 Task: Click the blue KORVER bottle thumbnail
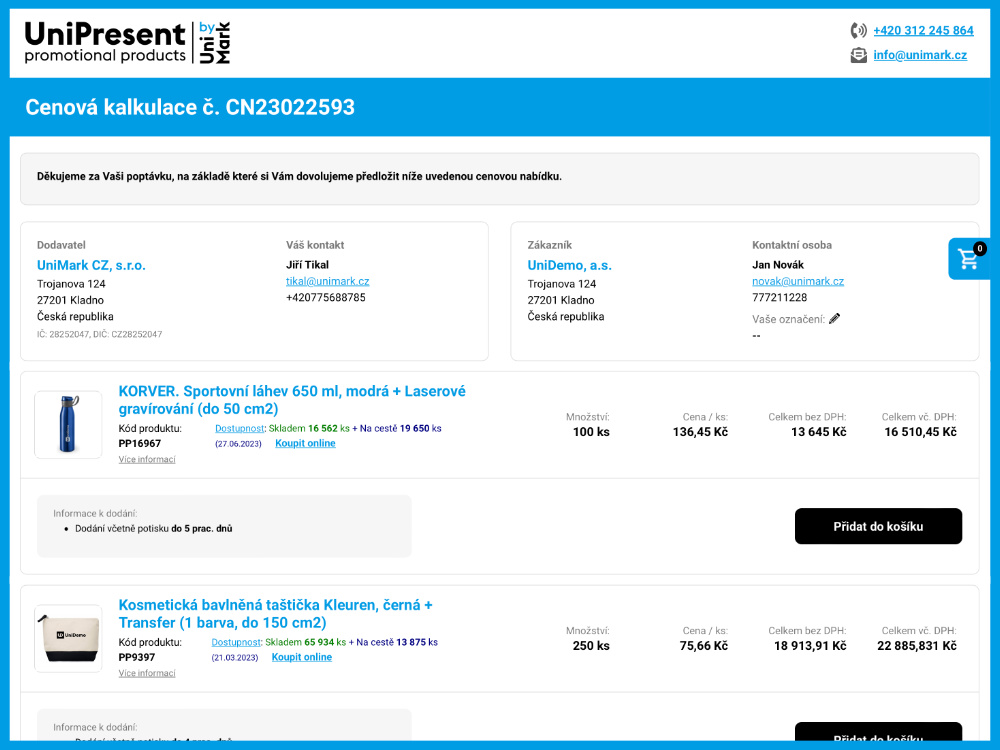[x=68, y=425]
